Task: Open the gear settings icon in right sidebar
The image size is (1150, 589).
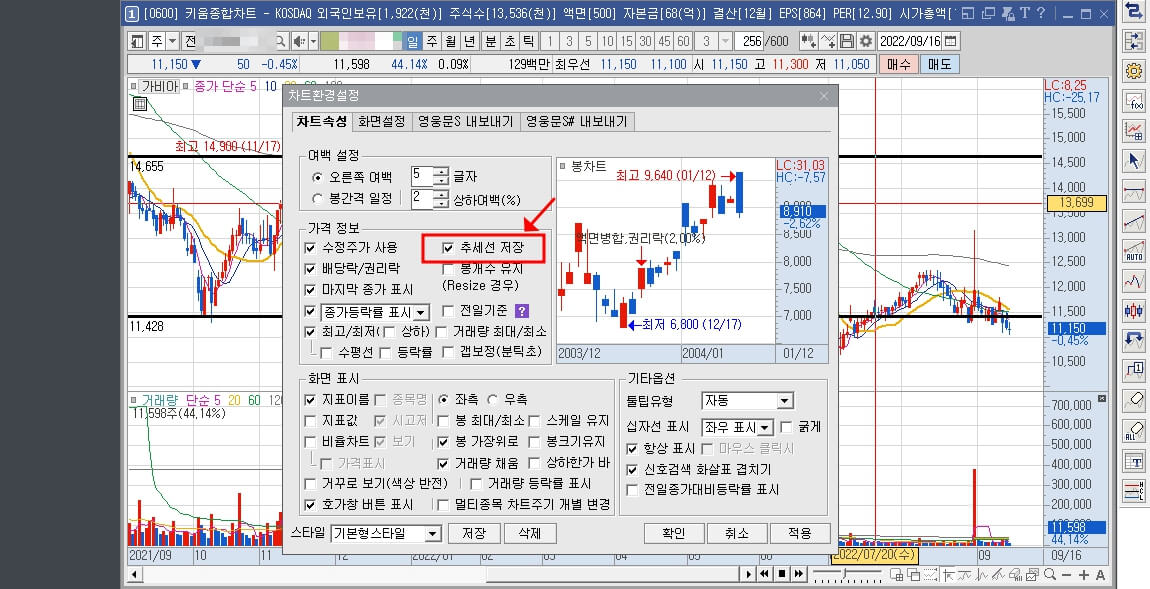Action: [1134, 71]
